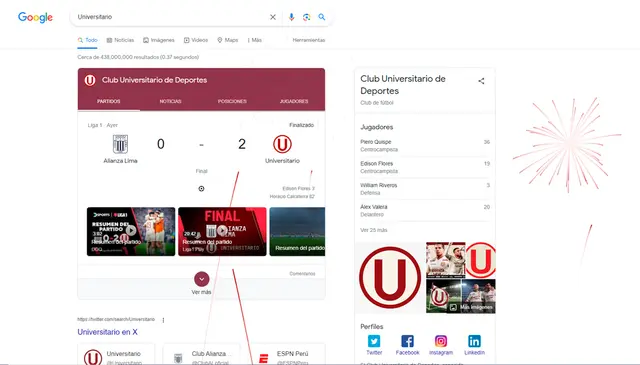Clear the search box text
This screenshot has width=640, height=365.
pyautogui.click(x=273, y=17)
